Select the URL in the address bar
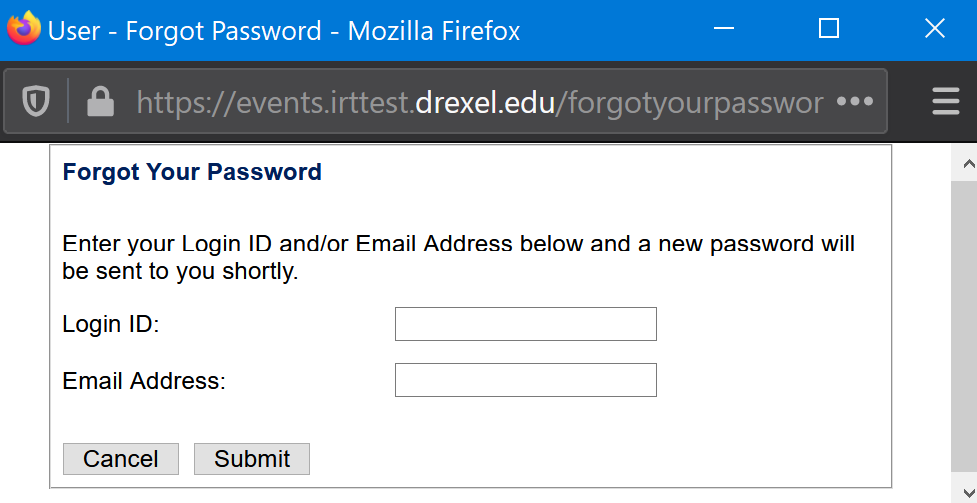Screen dimensions: 977x503 [x=480, y=102]
